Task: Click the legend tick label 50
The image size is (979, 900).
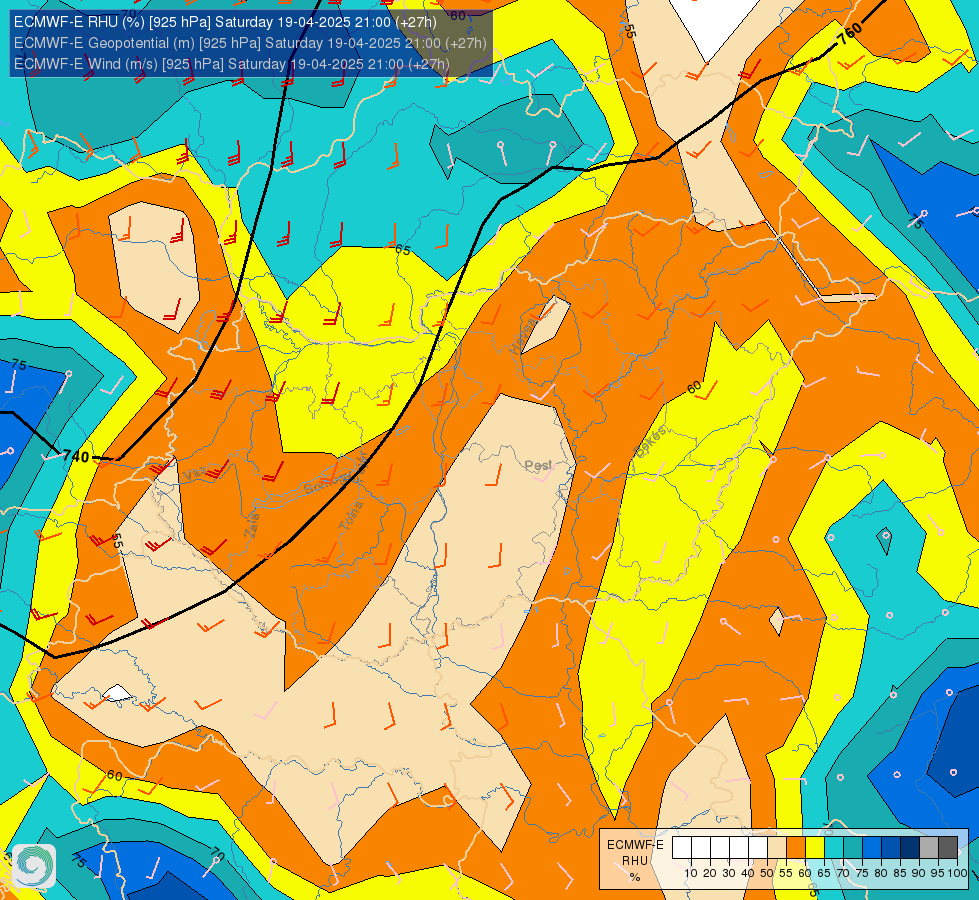Action: [767, 873]
